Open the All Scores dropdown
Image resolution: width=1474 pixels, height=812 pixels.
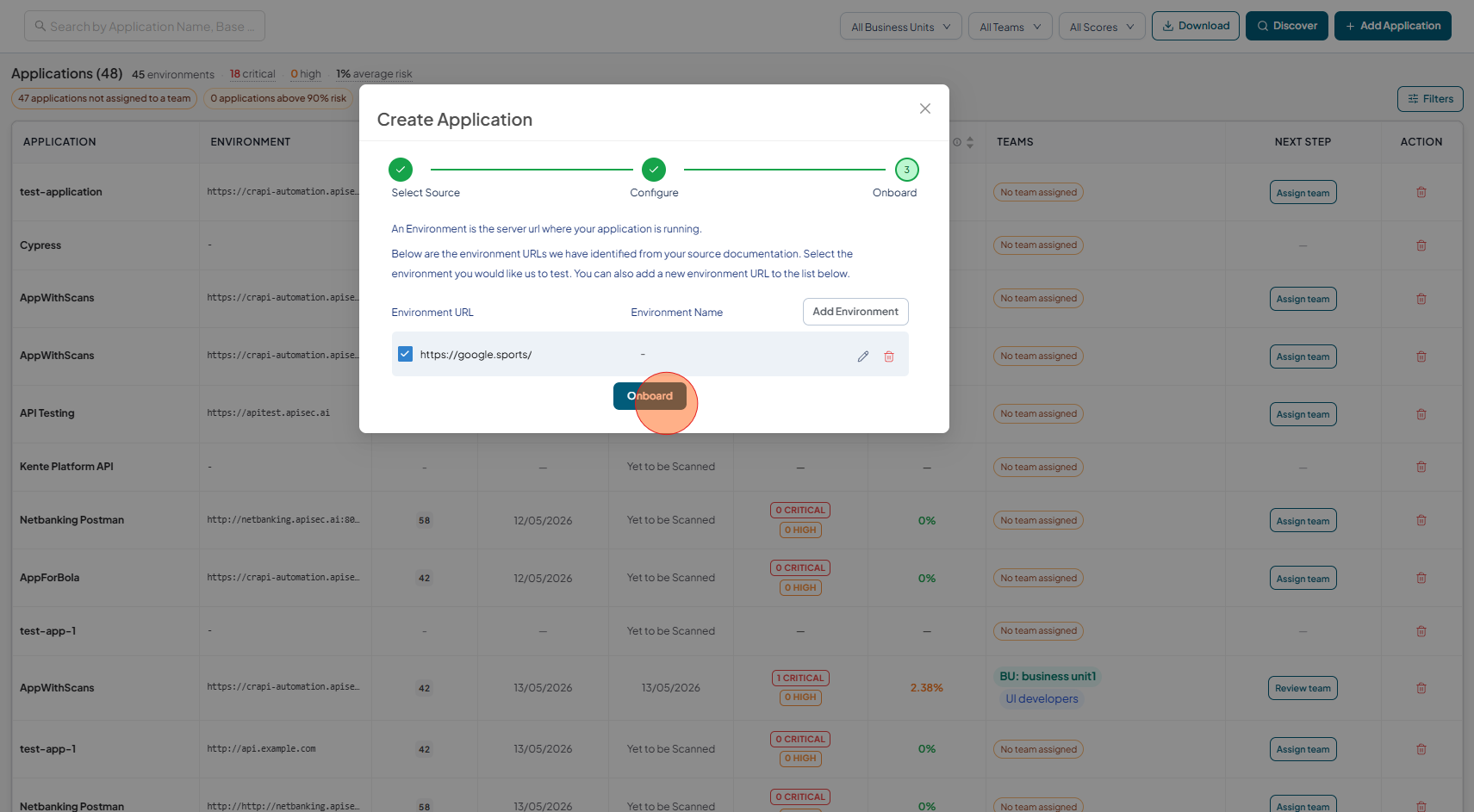pos(1102,27)
